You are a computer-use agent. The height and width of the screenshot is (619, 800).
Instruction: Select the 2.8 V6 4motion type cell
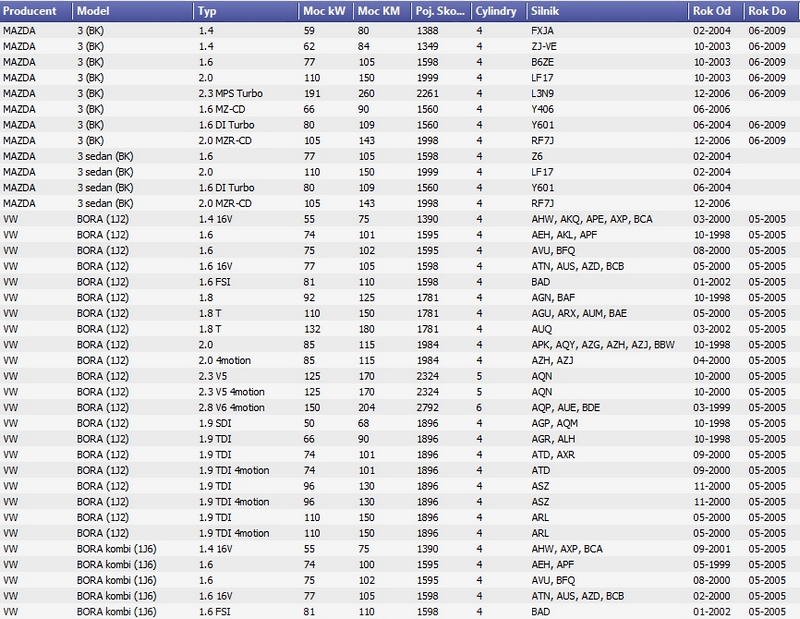pyautogui.click(x=232, y=408)
